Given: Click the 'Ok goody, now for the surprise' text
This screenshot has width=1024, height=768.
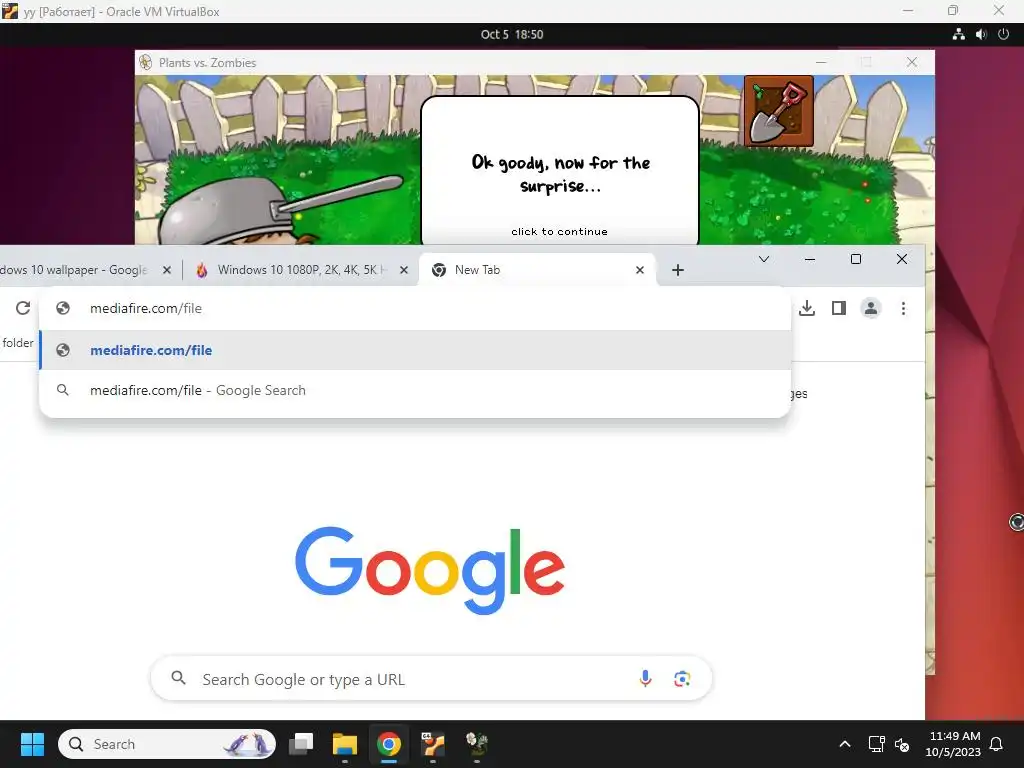Looking at the screenshot, I should (x=560, y=174).
